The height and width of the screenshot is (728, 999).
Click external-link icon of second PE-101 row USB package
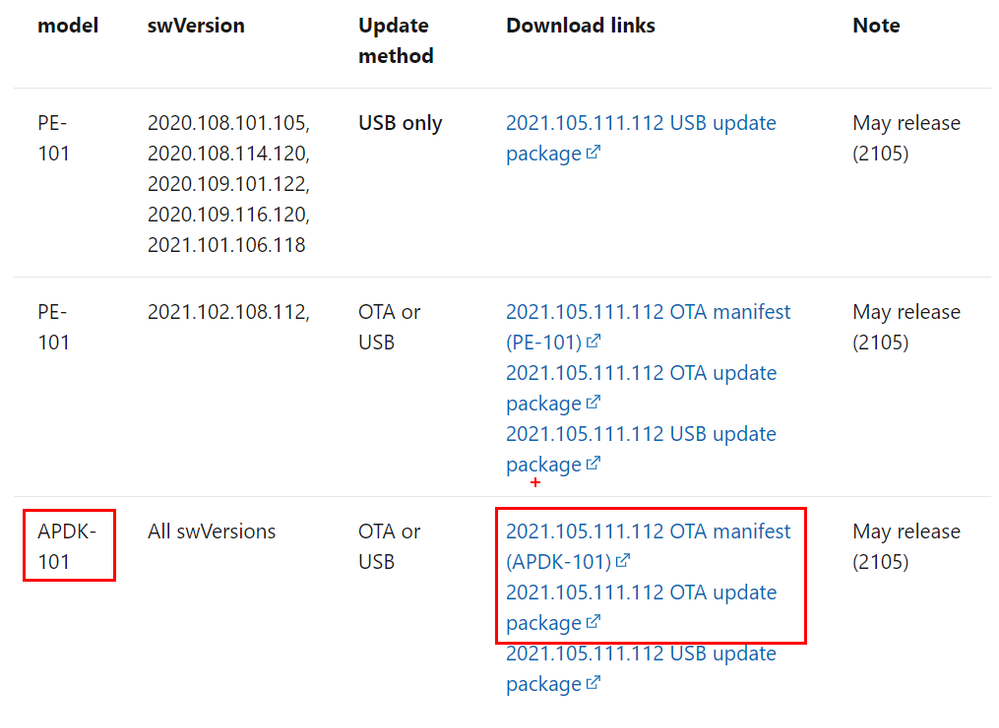[593, 464]
